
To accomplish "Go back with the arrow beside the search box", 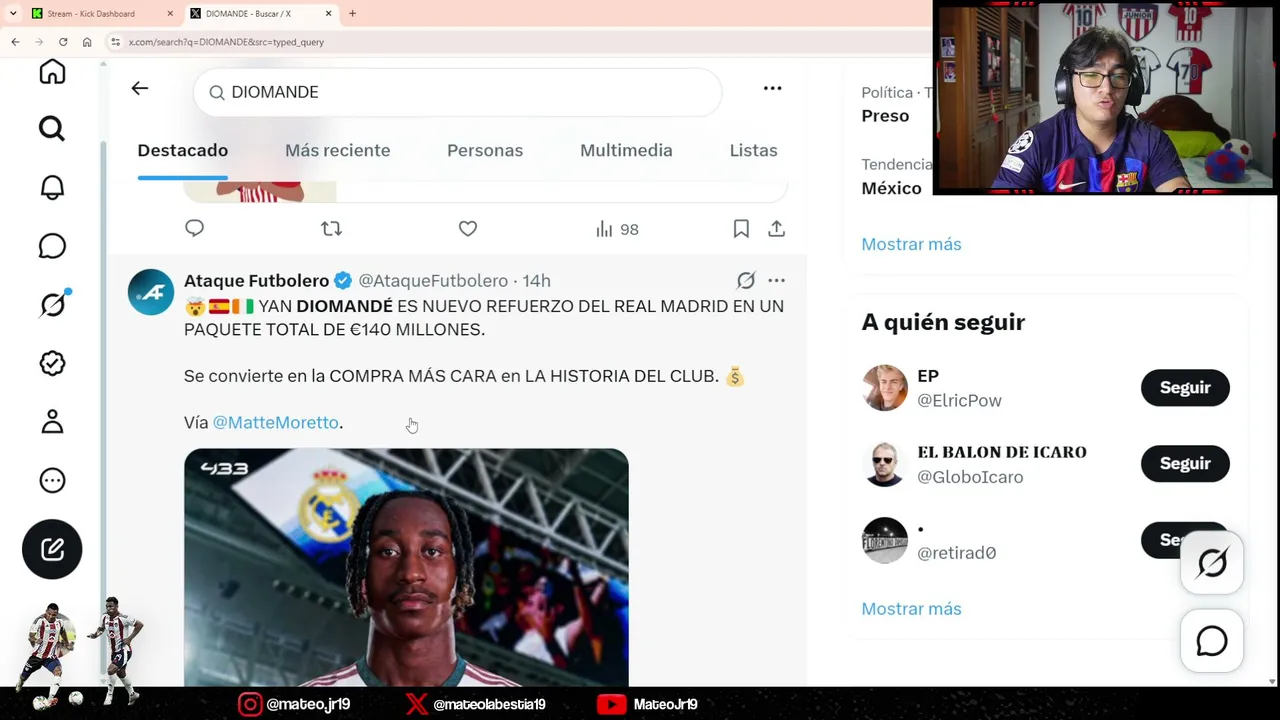I will click(140, 89).
